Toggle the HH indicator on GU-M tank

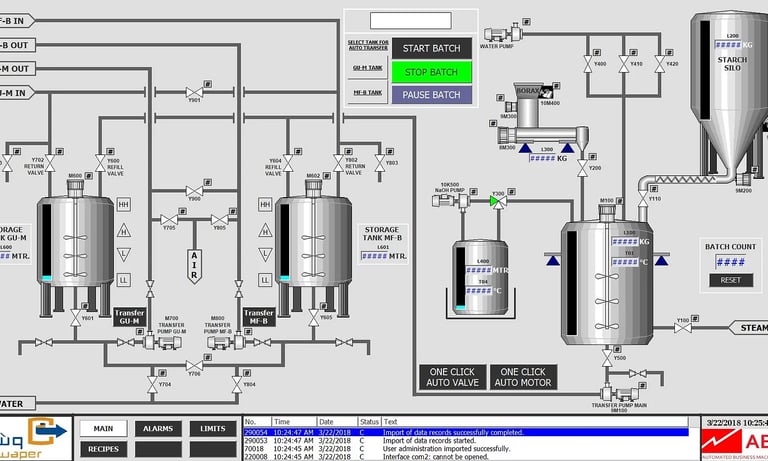(x=123, y=204)
